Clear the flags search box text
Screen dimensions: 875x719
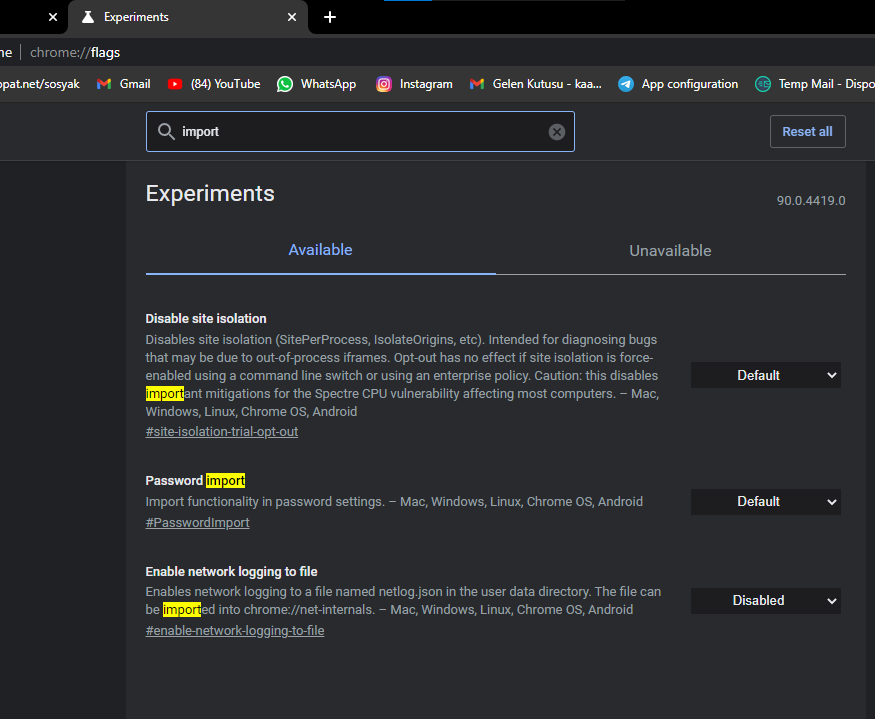(x=557, y=132)
